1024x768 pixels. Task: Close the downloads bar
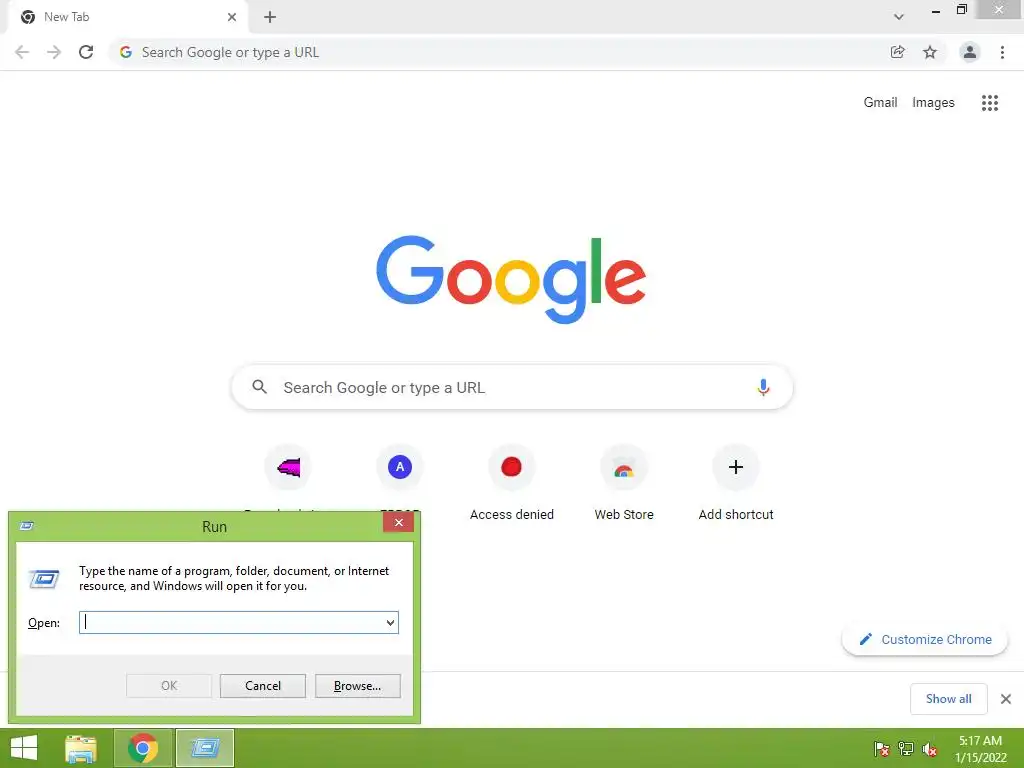tap(1006, 699)
